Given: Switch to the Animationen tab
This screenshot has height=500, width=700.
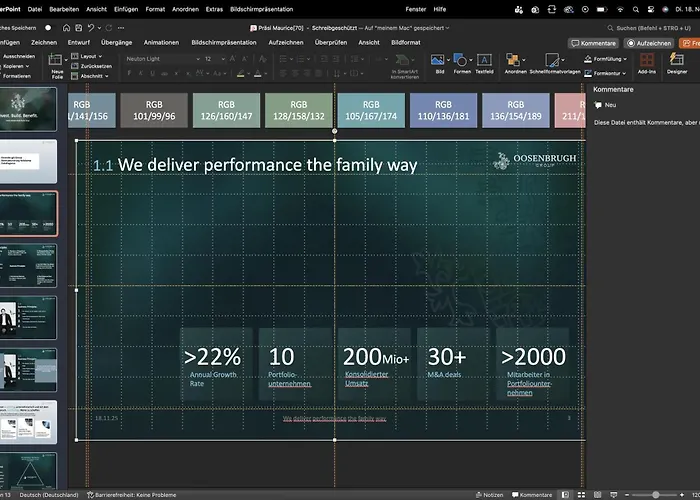Looking at the screenshot, I should pos(161,43).
